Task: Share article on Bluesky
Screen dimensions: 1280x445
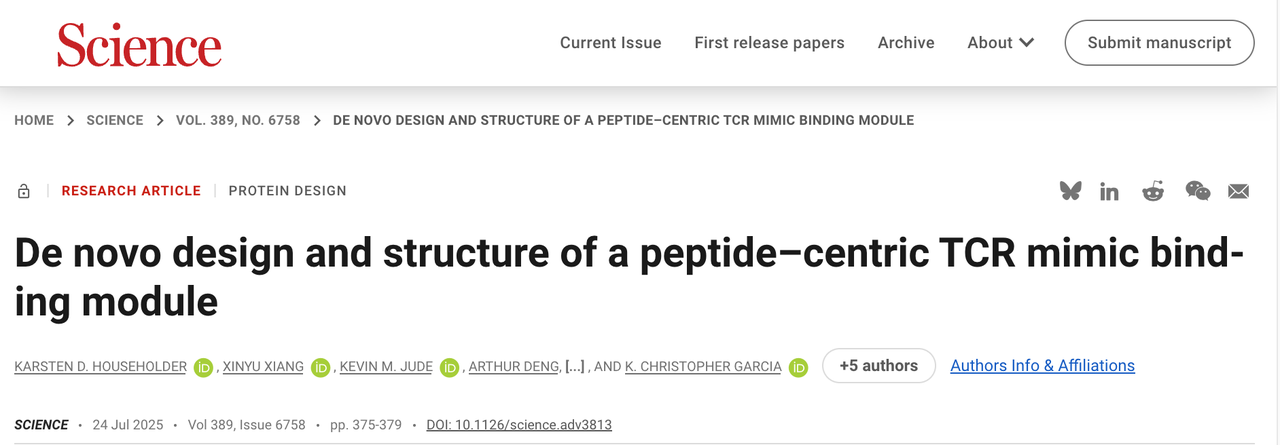Action: click(x=1071, y=191)
